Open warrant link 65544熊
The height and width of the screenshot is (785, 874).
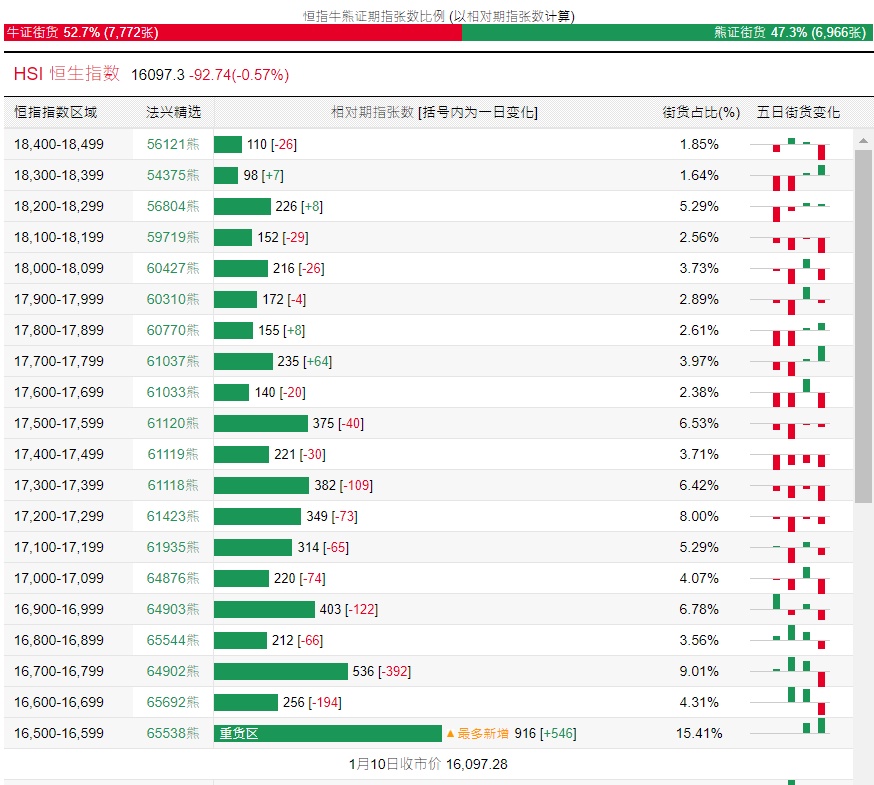173,640
